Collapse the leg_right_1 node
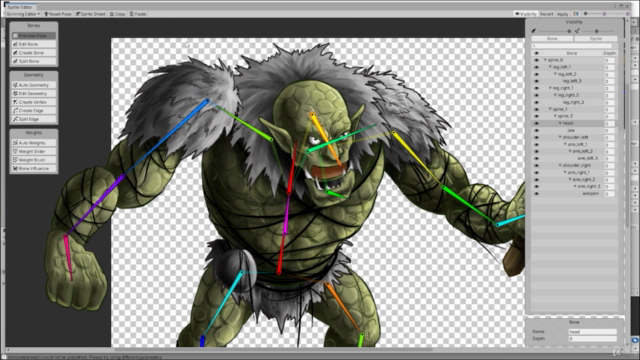The height and width of the screenshot is (360, 640). coord(550,88)
